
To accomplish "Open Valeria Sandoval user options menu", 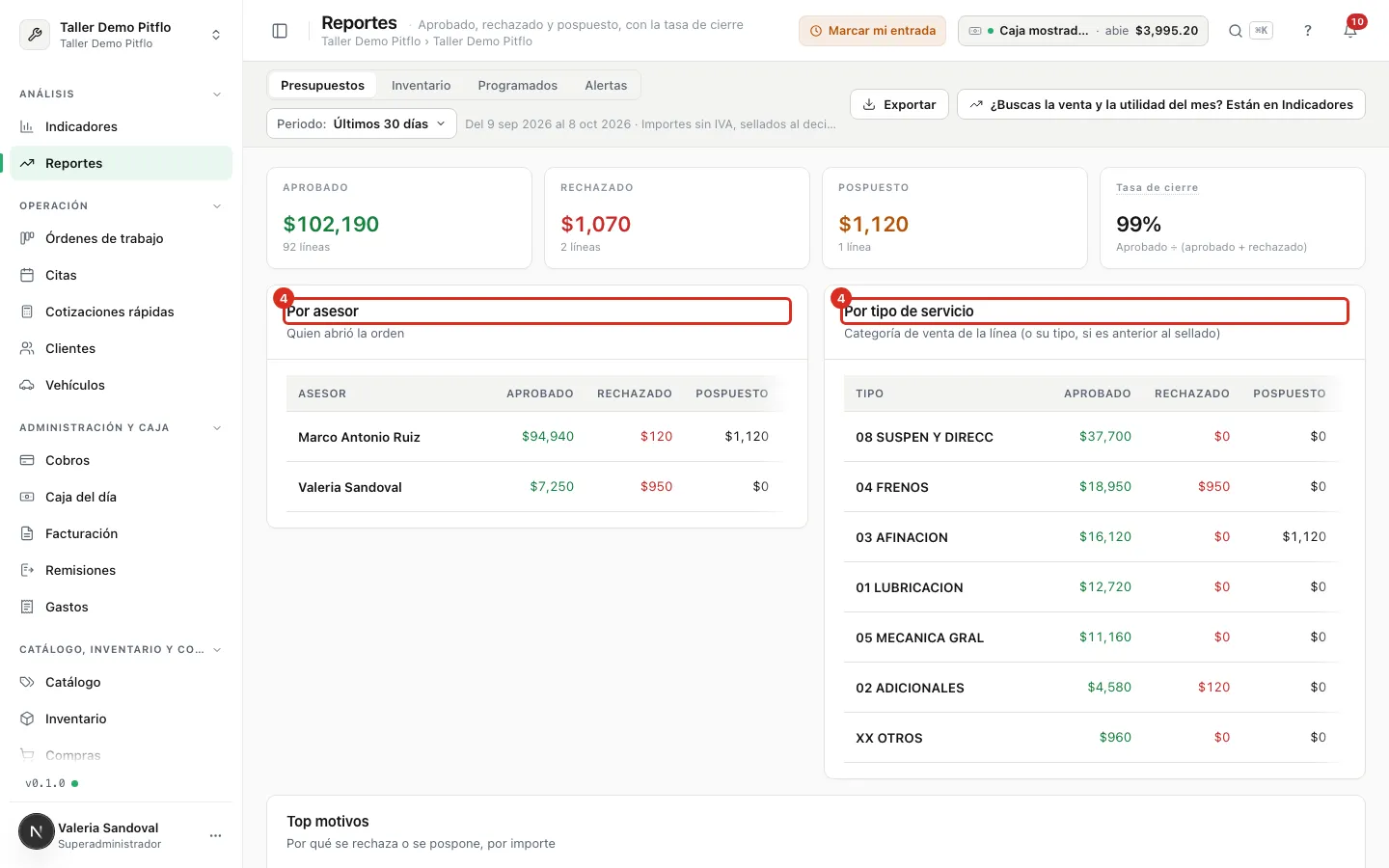I will tap(215, 835).
